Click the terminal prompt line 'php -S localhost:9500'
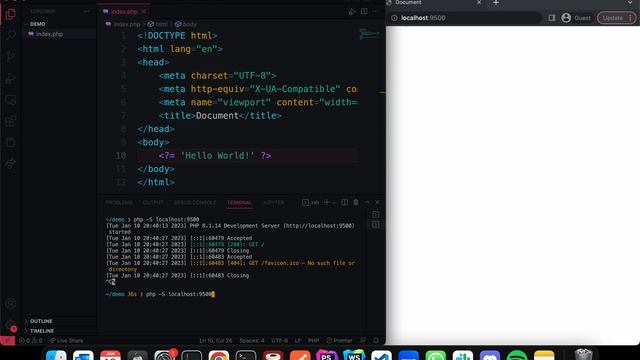 (160, 294)
